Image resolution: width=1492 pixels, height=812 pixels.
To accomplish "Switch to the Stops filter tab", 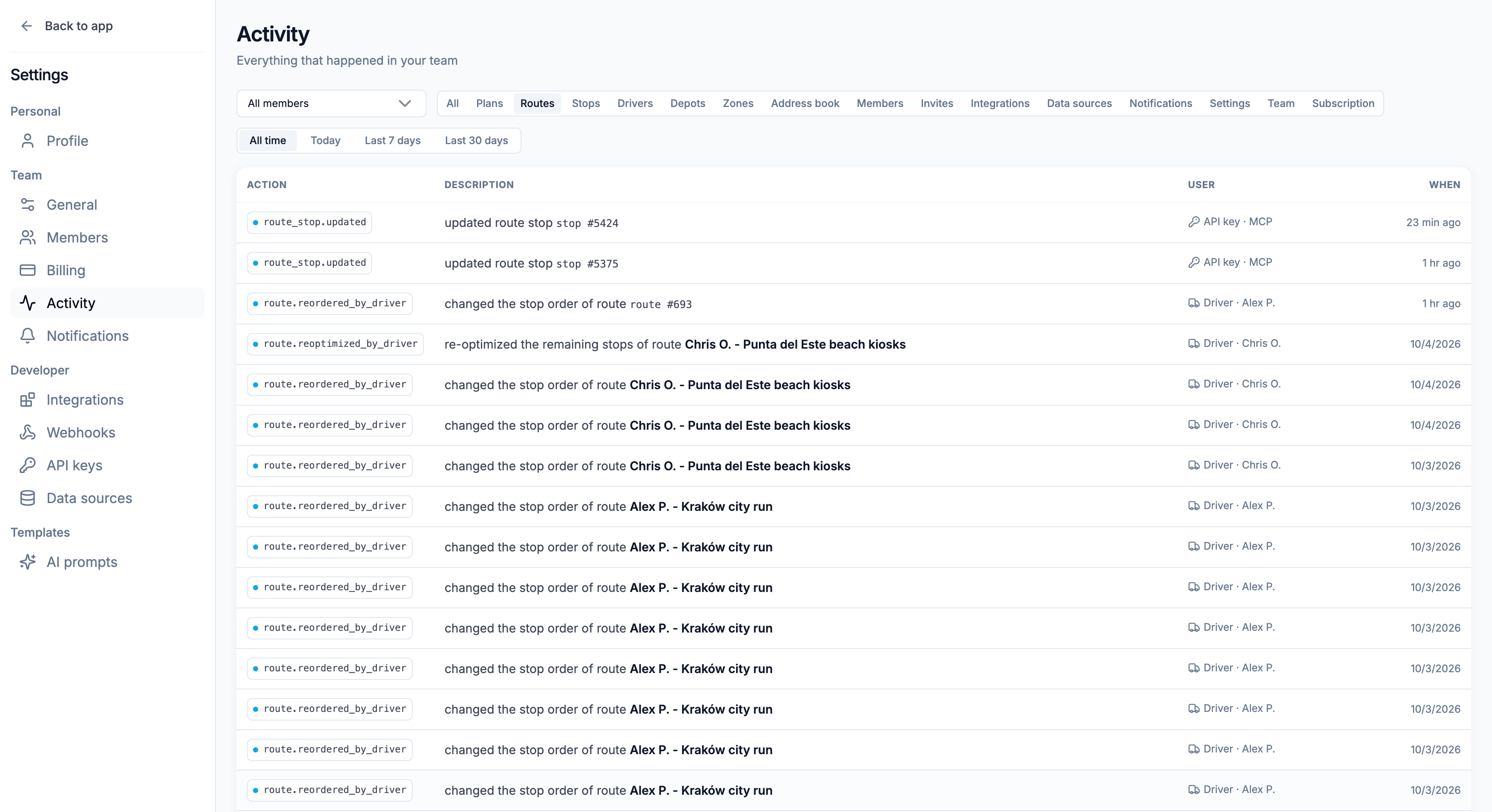I will pos(585,104).
